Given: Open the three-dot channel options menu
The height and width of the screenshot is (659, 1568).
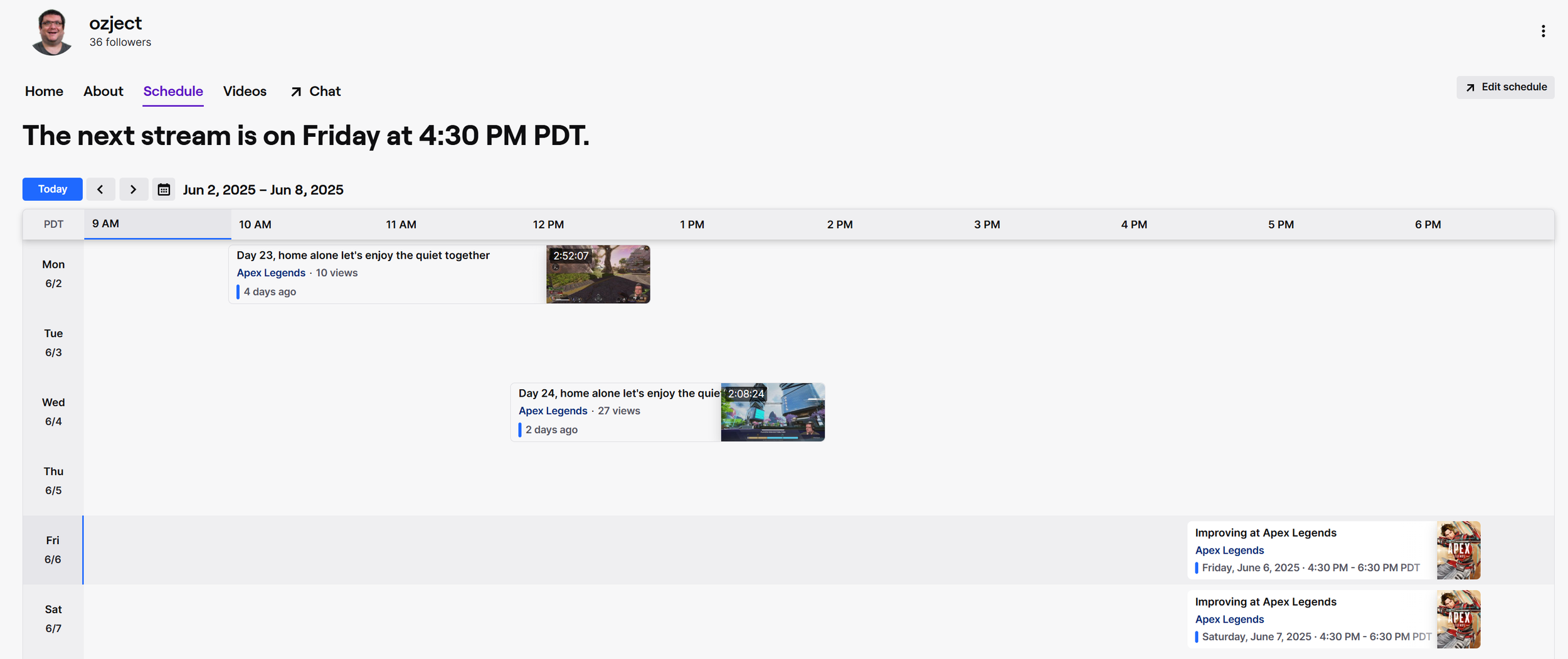Looking at the screenshot, I should [1543, 31].
